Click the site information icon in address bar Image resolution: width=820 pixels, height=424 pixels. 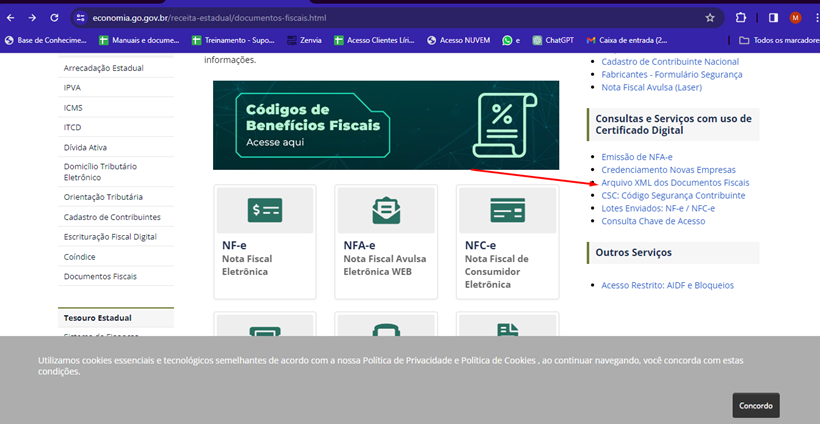coord(81,18)
